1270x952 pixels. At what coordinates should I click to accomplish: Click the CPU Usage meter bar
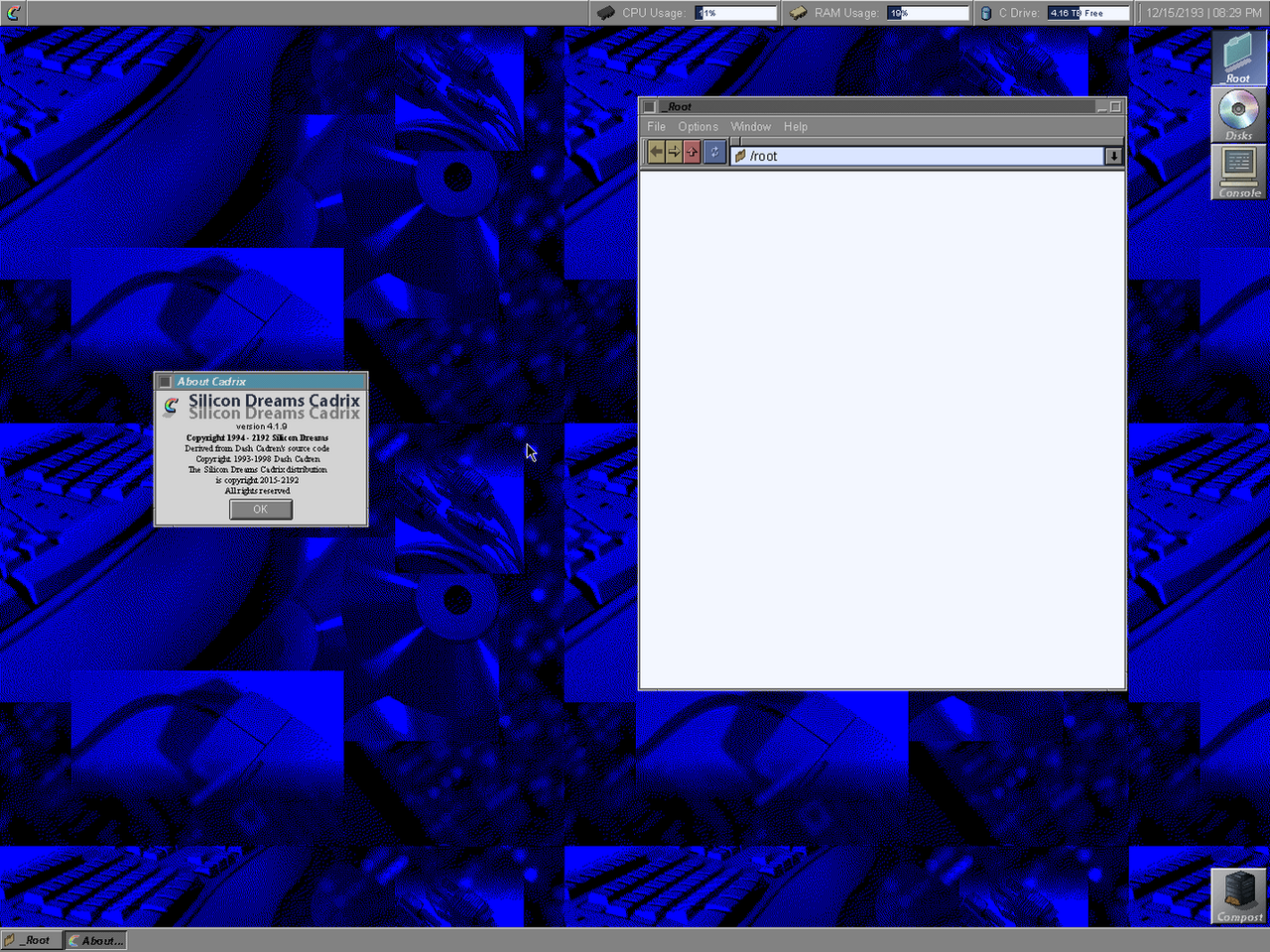(735, 13)
